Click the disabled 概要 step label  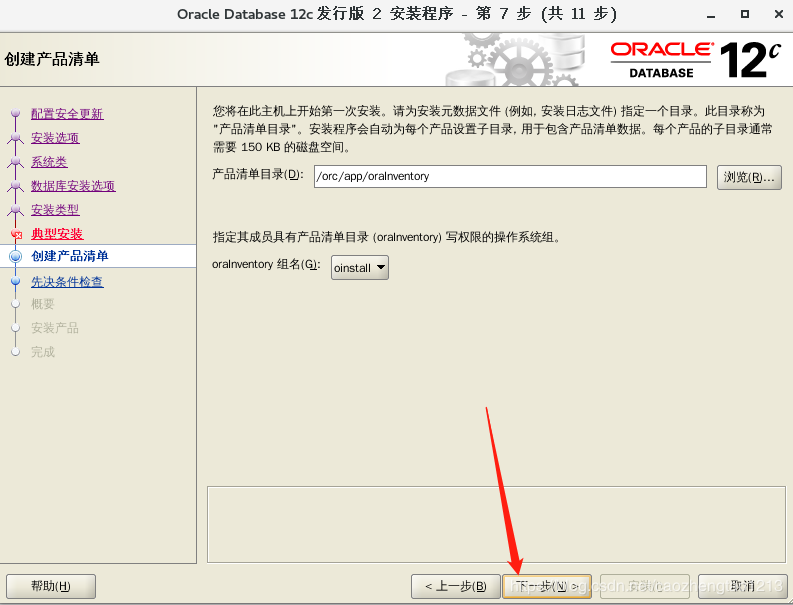click(42, 304)
